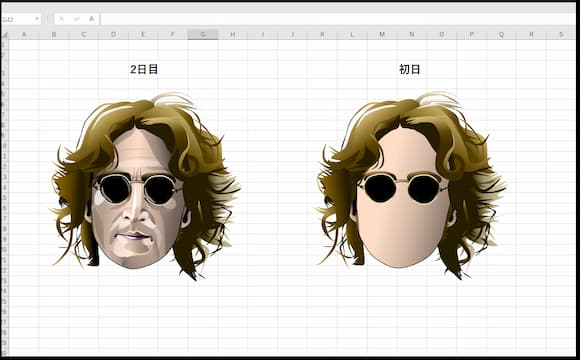Select column H header
This screenshot has height=360, width=580.
pos(233,35)
